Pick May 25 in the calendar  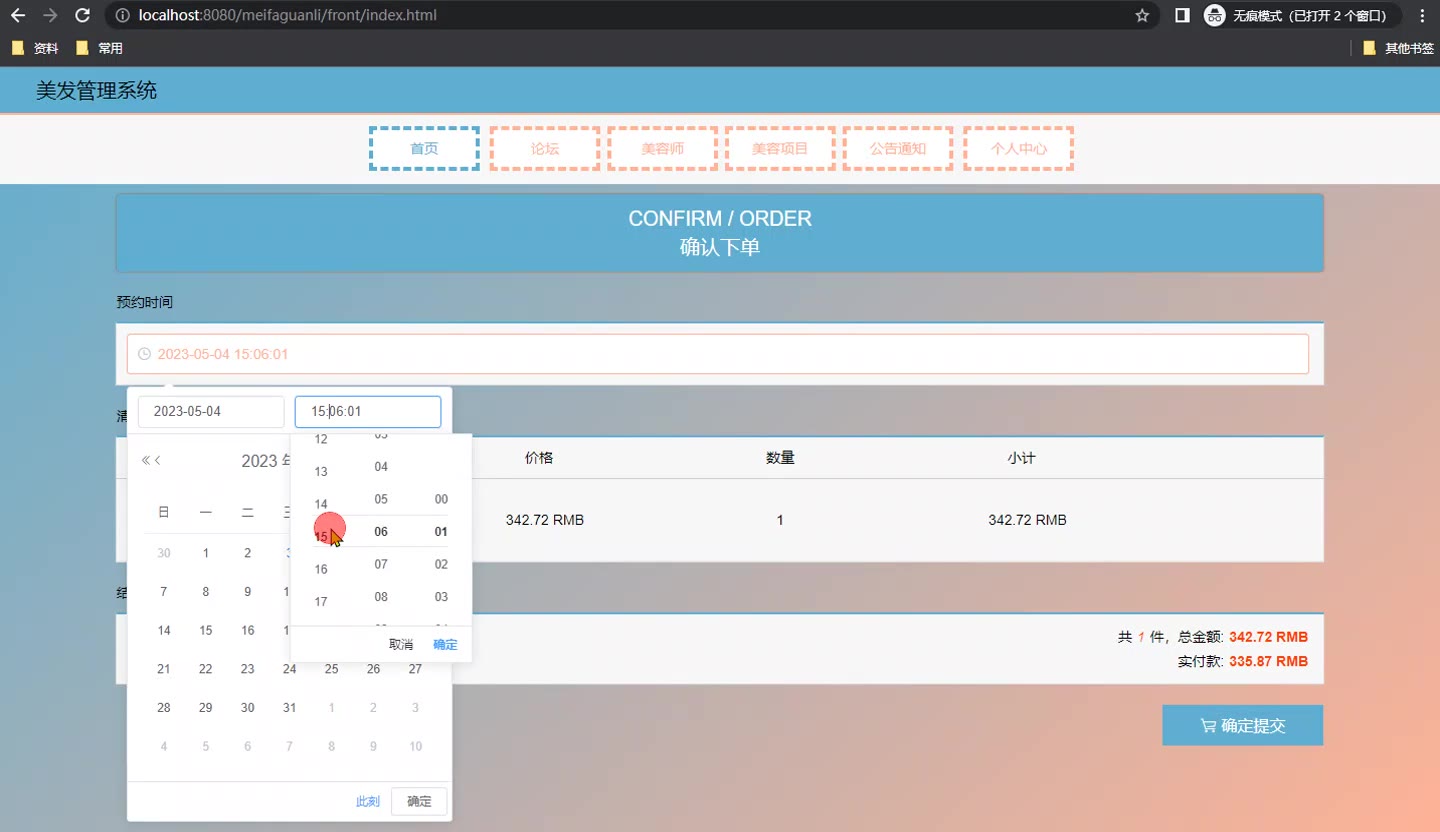click(x=332, y=669)
